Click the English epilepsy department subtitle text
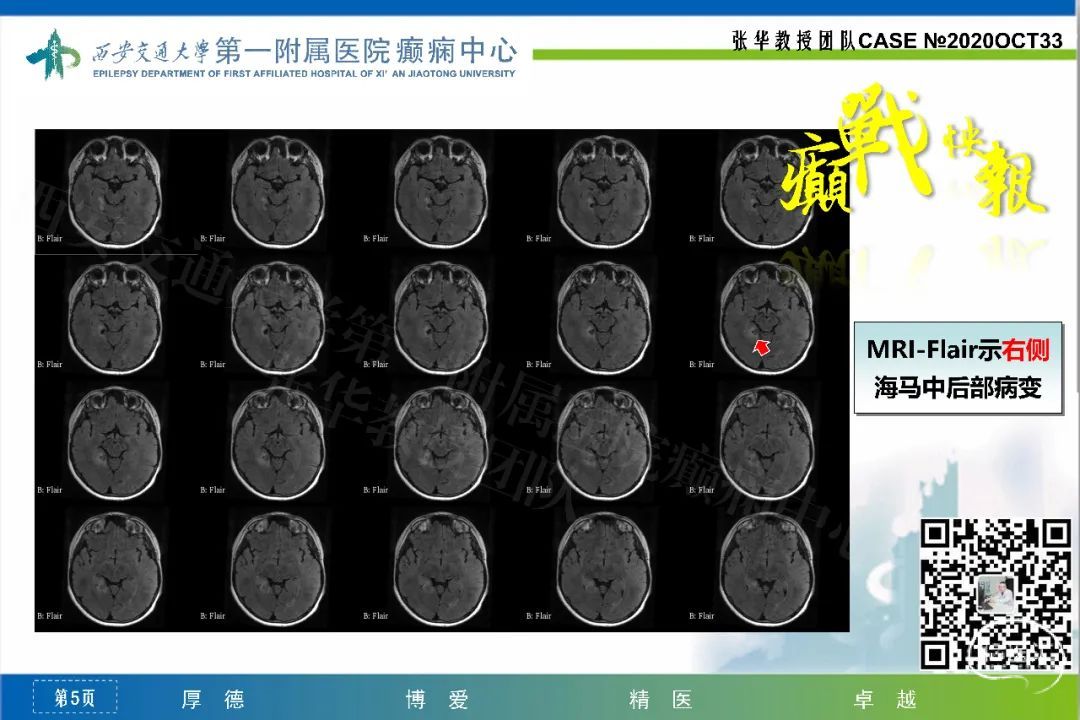The image size is (1080, 720). [304, 73]
